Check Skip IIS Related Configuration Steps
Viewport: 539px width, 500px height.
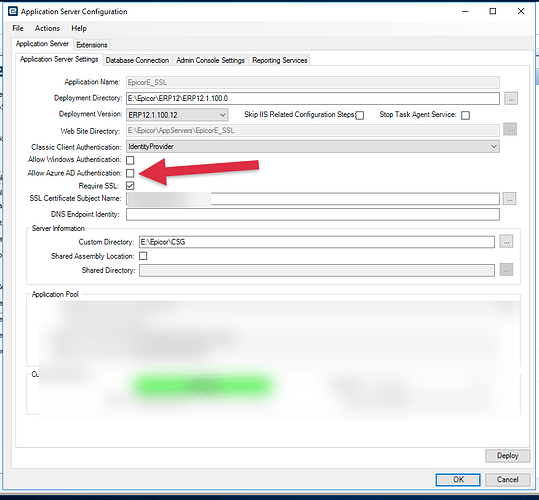pyautogui.click(x=360, y=115)
